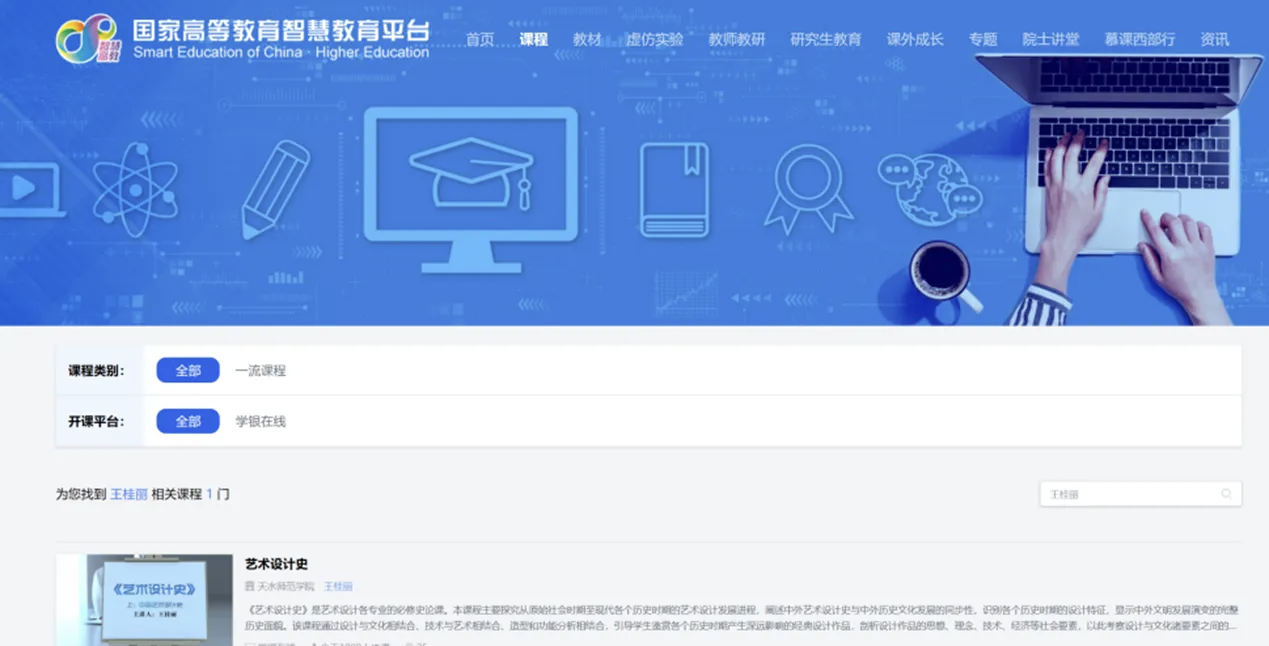Open the 艺术设计史 course title link
The image size is (1269, 646).
(x=276, y=564)
